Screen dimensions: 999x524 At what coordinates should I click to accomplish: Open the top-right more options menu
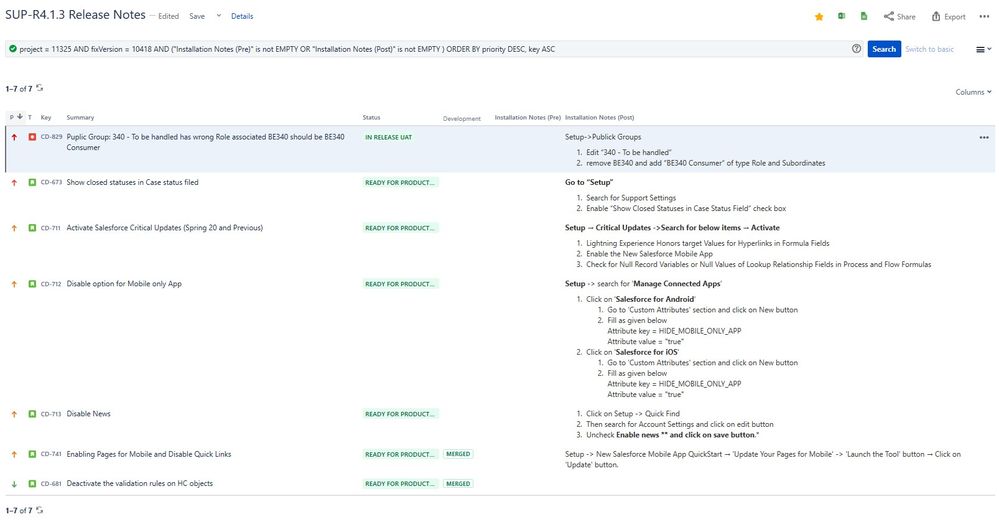[984, 17]
